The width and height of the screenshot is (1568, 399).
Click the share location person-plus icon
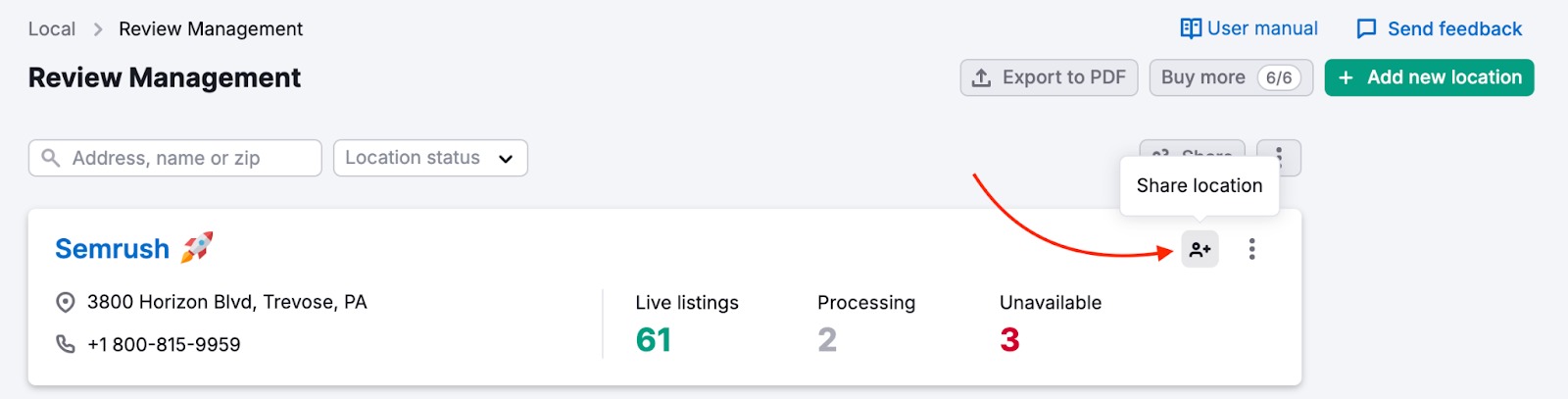click(1200, 249)
